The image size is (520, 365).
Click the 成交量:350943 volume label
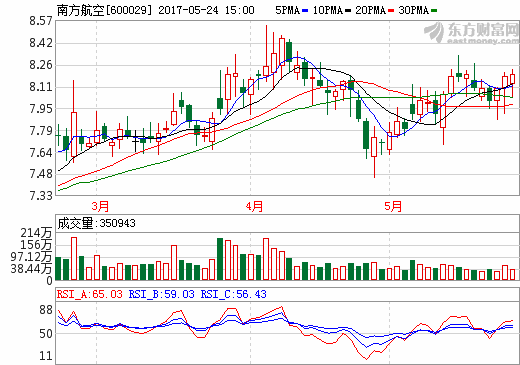coord(97,223)
